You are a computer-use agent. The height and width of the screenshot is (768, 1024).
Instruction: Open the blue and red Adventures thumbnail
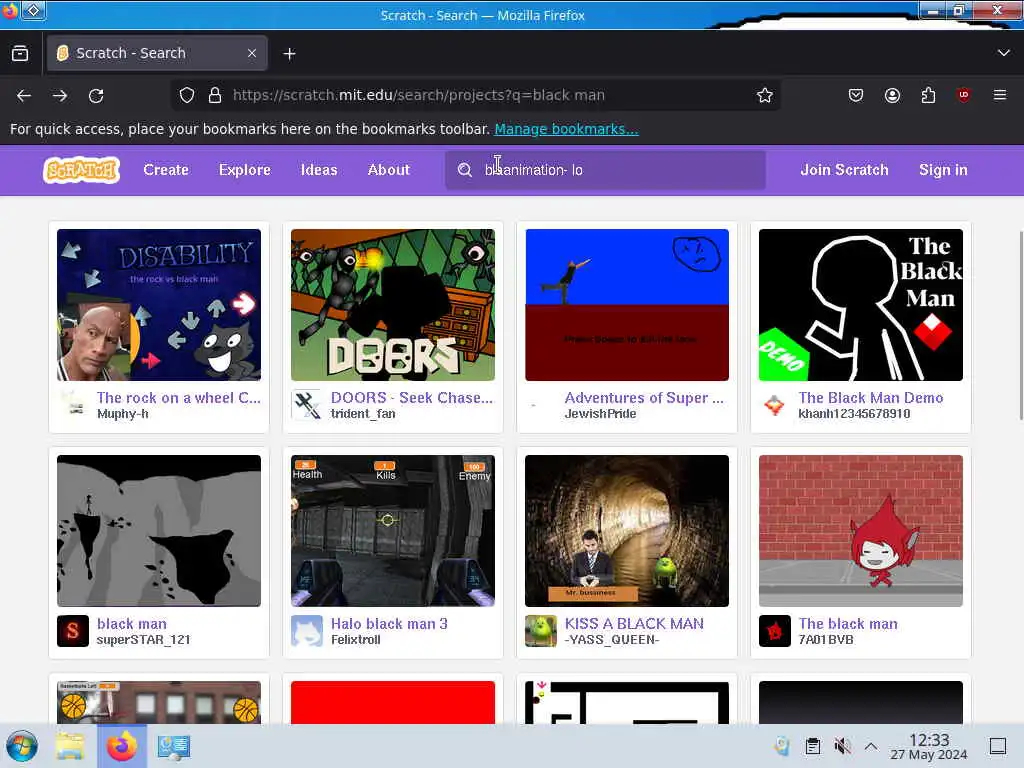tap(627, 304)
